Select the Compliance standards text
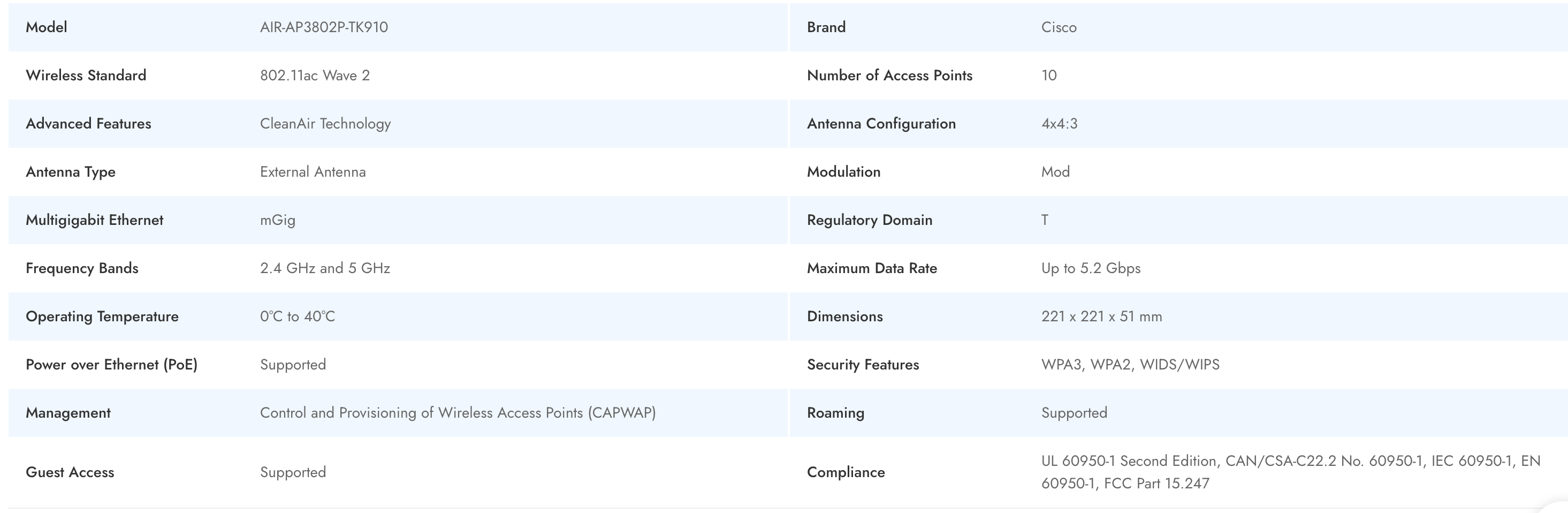 tap(1290, 472)
